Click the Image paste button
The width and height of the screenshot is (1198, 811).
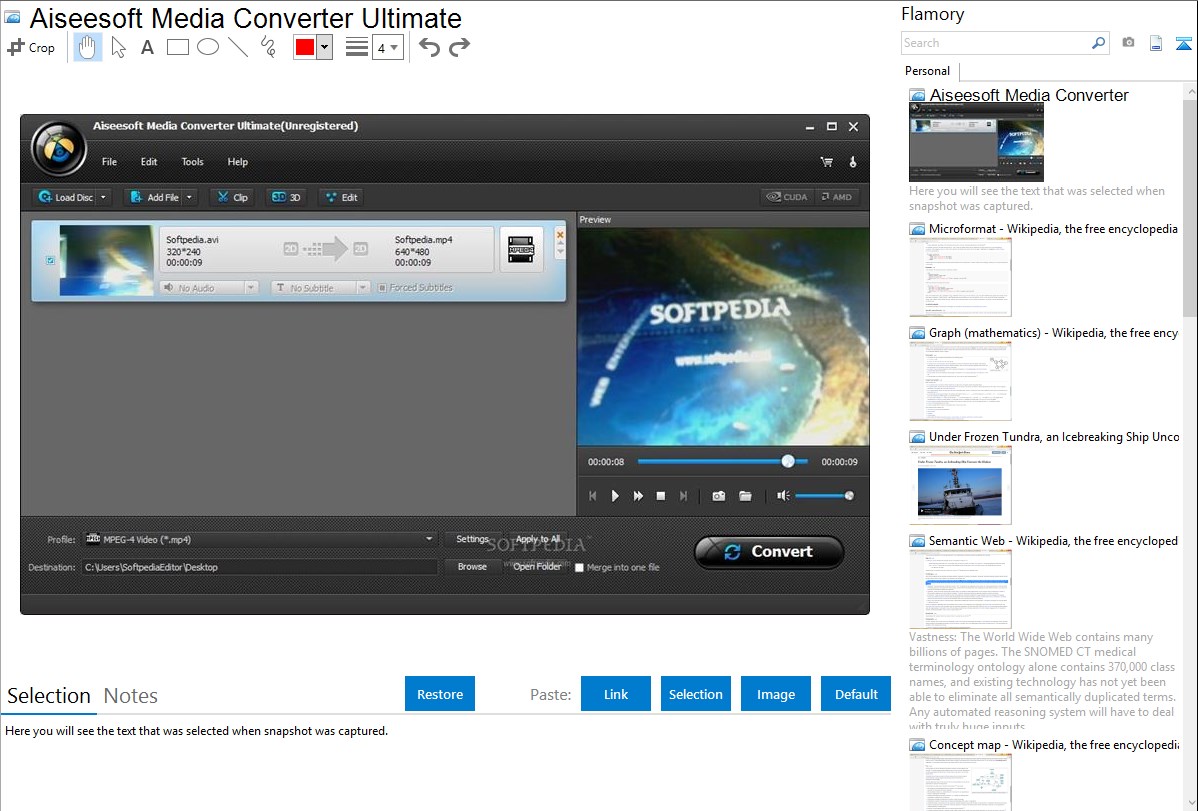[775, 694]
